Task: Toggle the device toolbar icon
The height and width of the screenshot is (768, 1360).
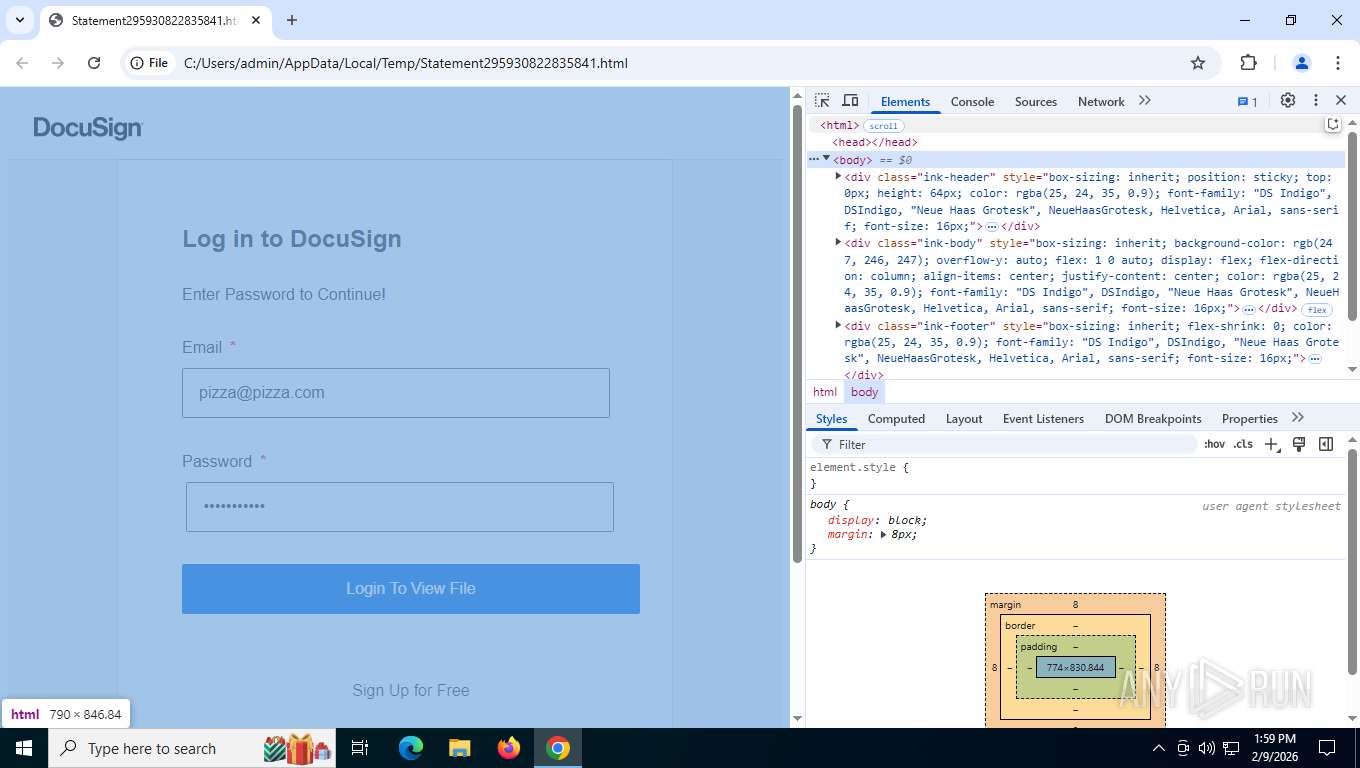Action: click(850, 101)
